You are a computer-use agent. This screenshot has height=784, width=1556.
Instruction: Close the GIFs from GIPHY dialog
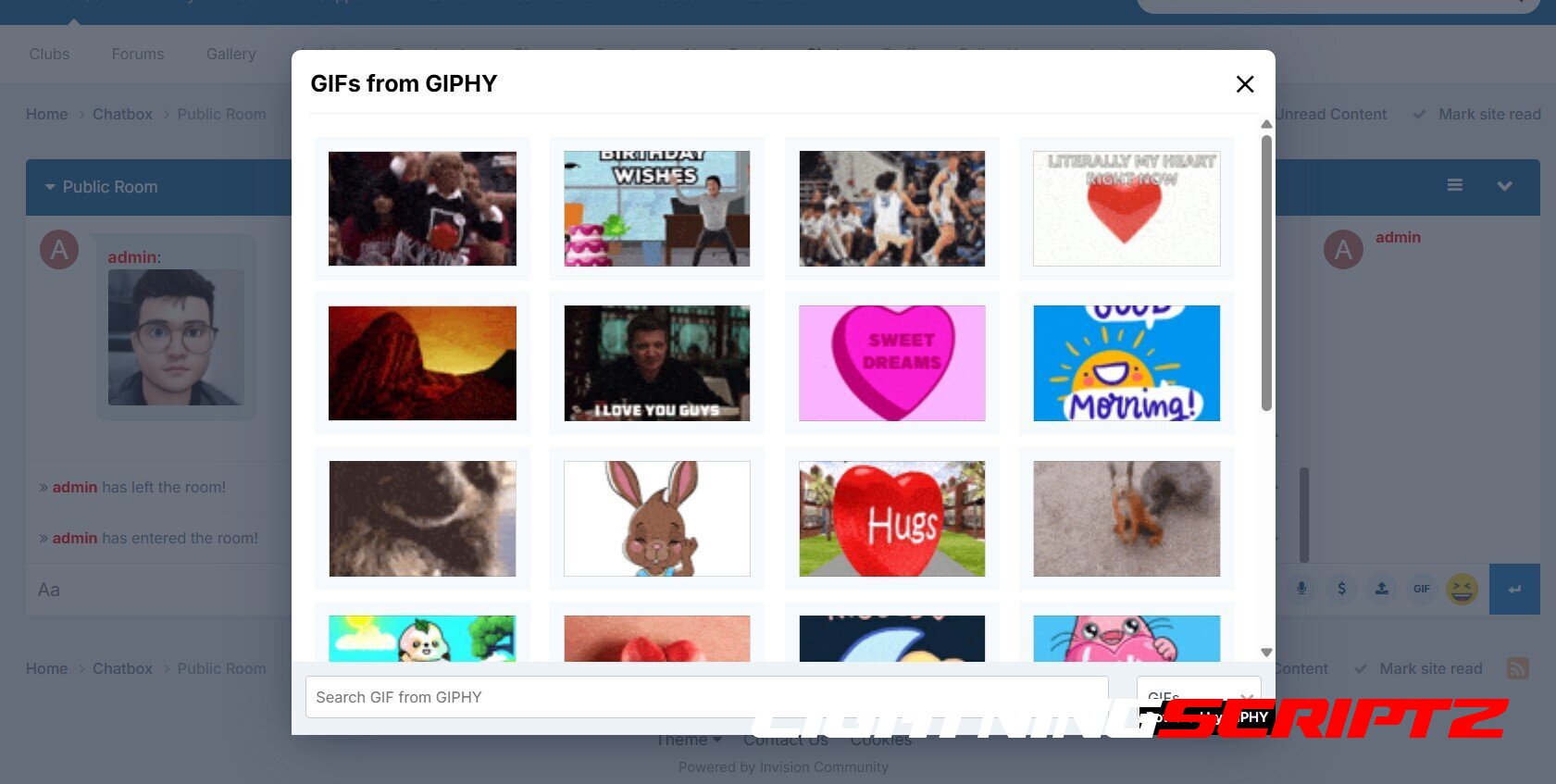coord(1245,84)
